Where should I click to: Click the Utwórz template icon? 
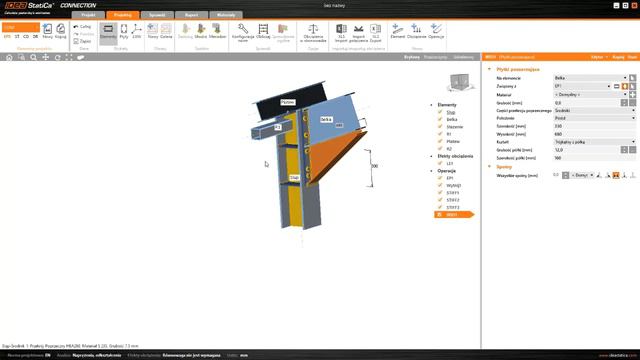[201, 31]
